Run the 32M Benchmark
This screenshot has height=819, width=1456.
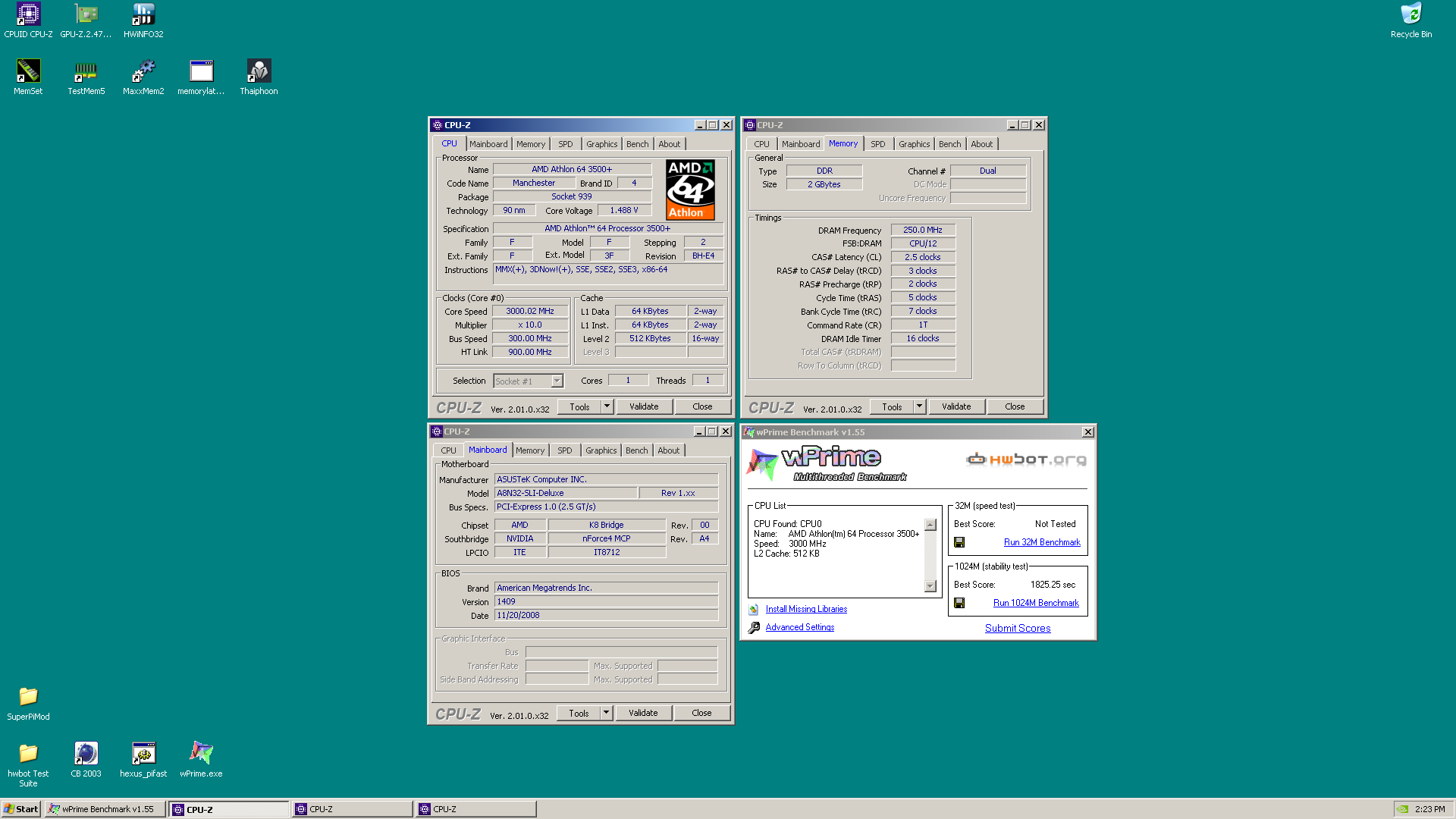1042,542
